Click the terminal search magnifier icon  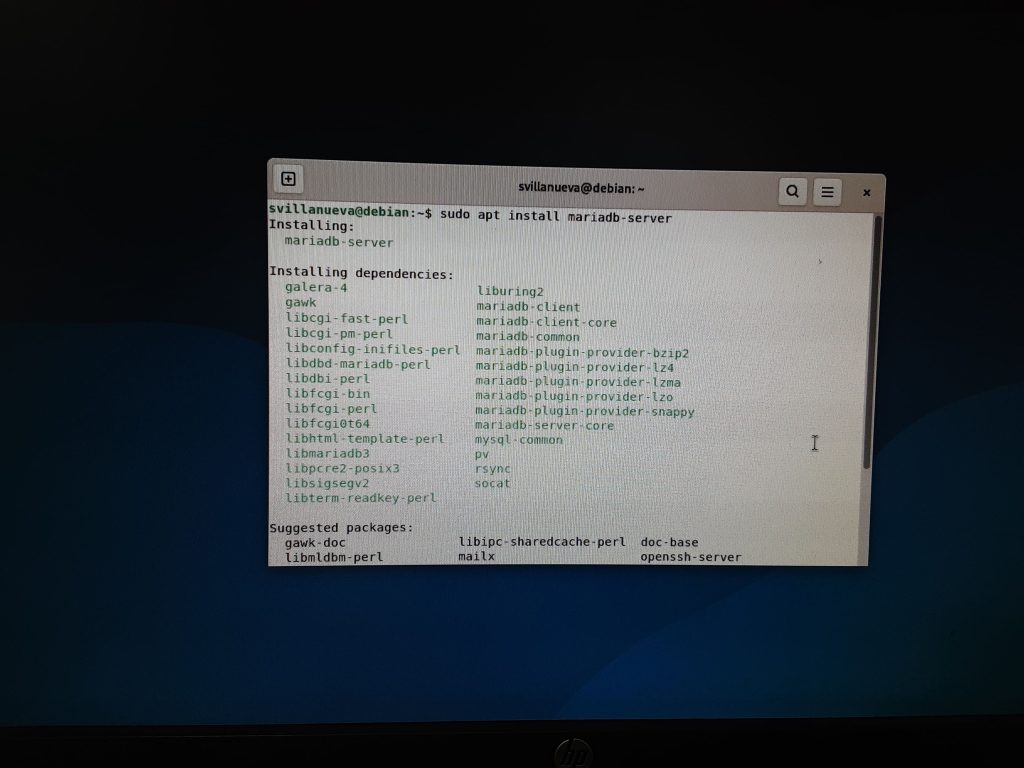792,191
